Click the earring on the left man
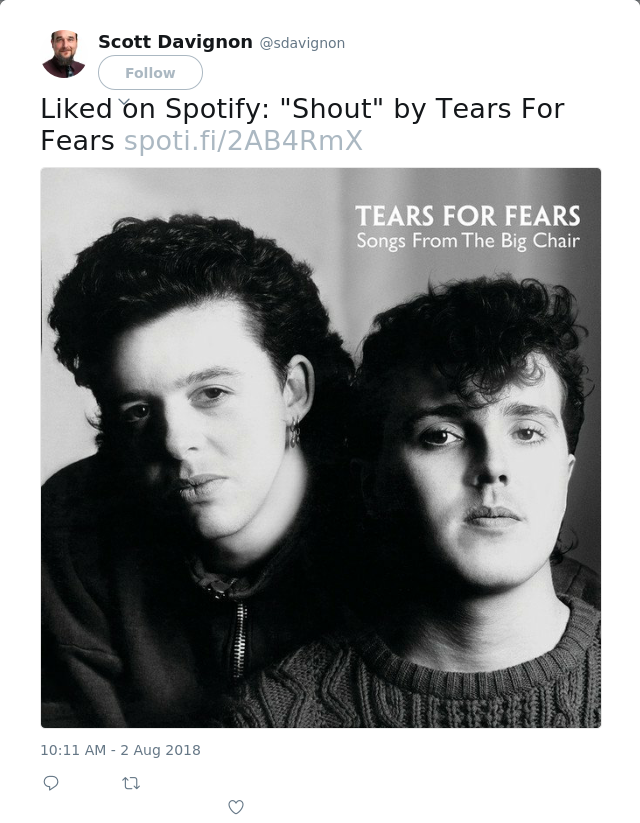The width and height of the screenshot is (640, 823). tap(295, 432)
